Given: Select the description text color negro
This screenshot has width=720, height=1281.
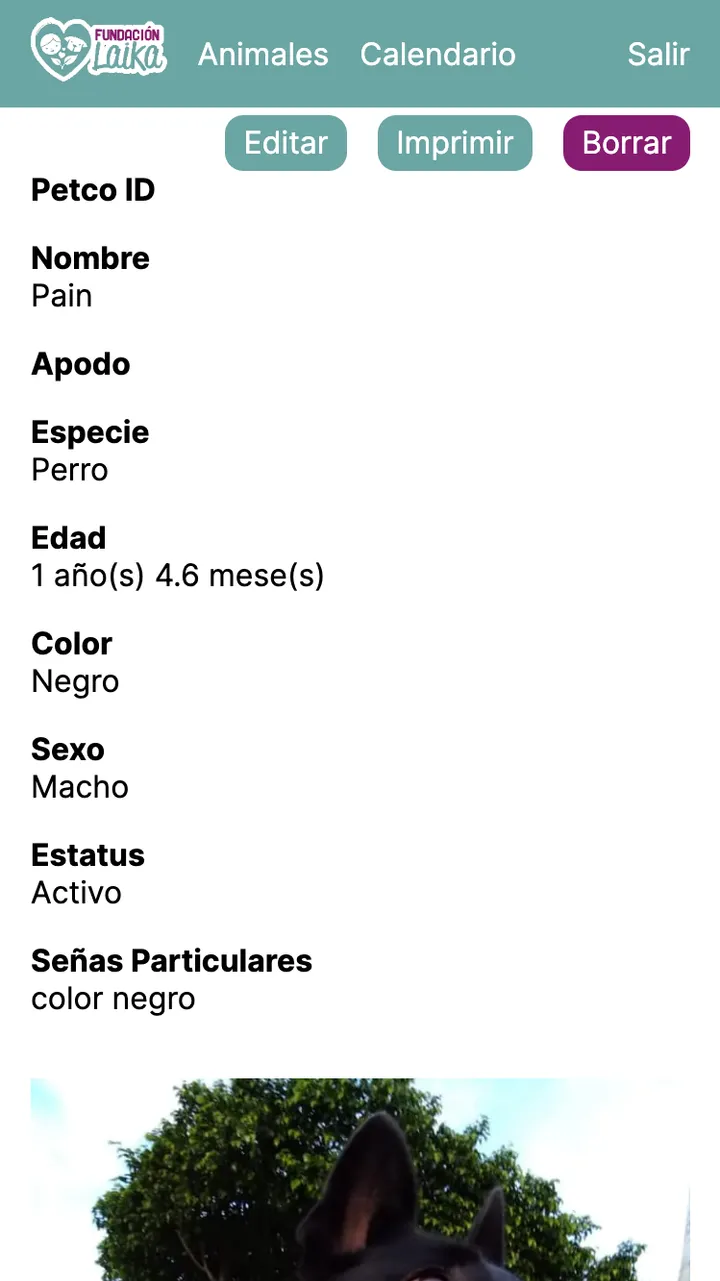Looking at the screenshot, I should point(113,999).
